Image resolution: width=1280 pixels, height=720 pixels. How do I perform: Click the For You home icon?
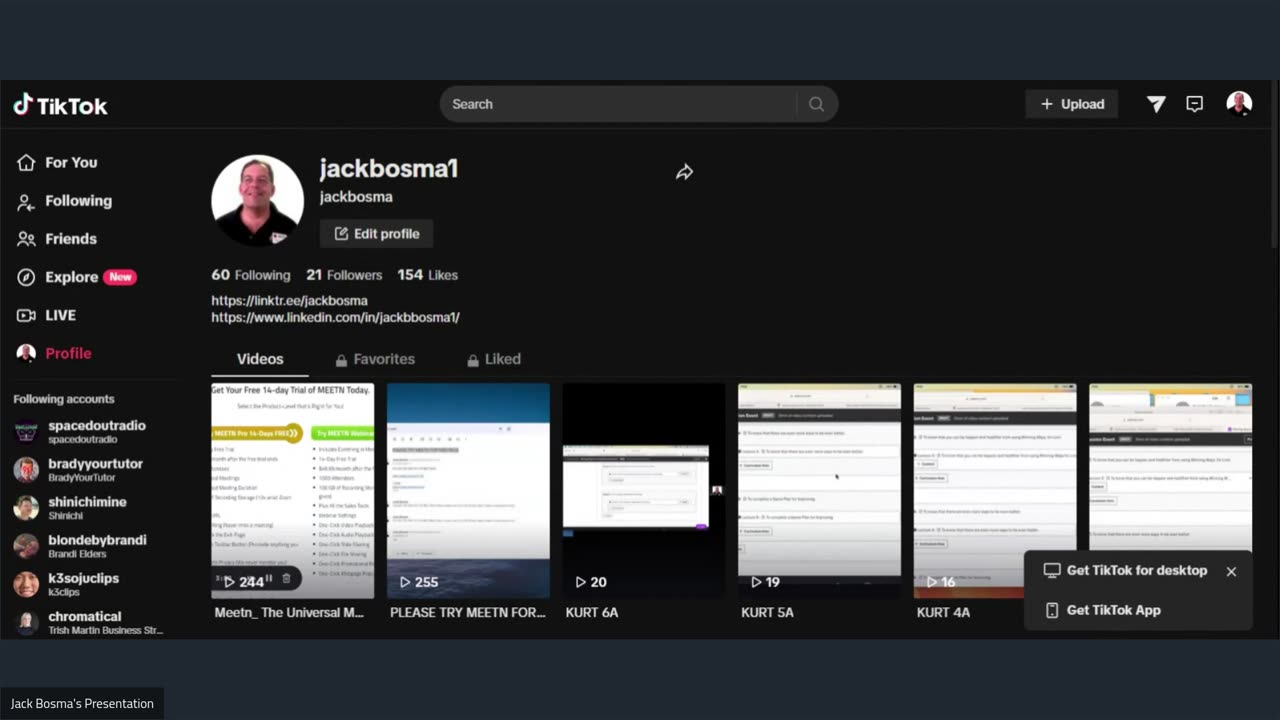click(x=26, y=162)
